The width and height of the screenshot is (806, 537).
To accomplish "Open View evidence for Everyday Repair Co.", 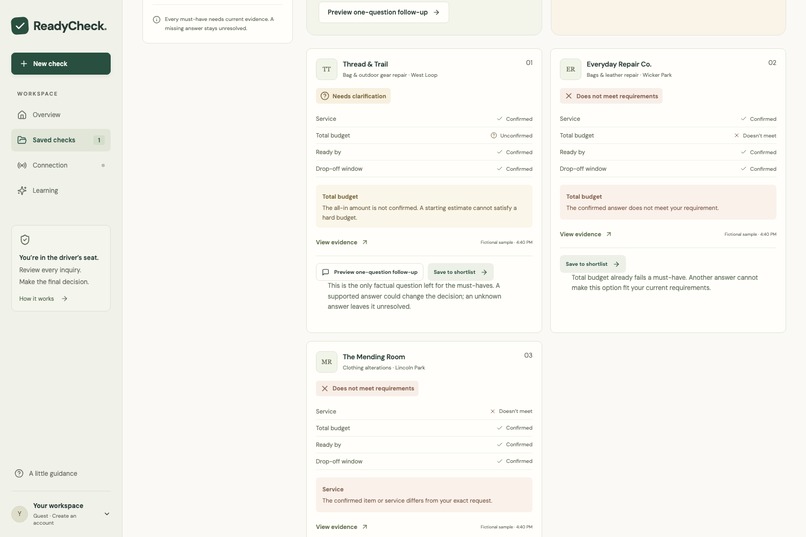I will coord(585,234).
